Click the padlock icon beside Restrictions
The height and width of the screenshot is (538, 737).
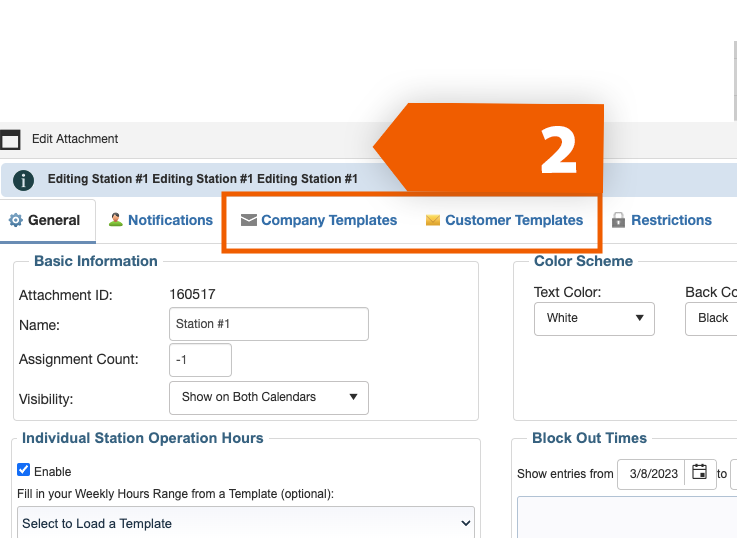coord(619,221)
